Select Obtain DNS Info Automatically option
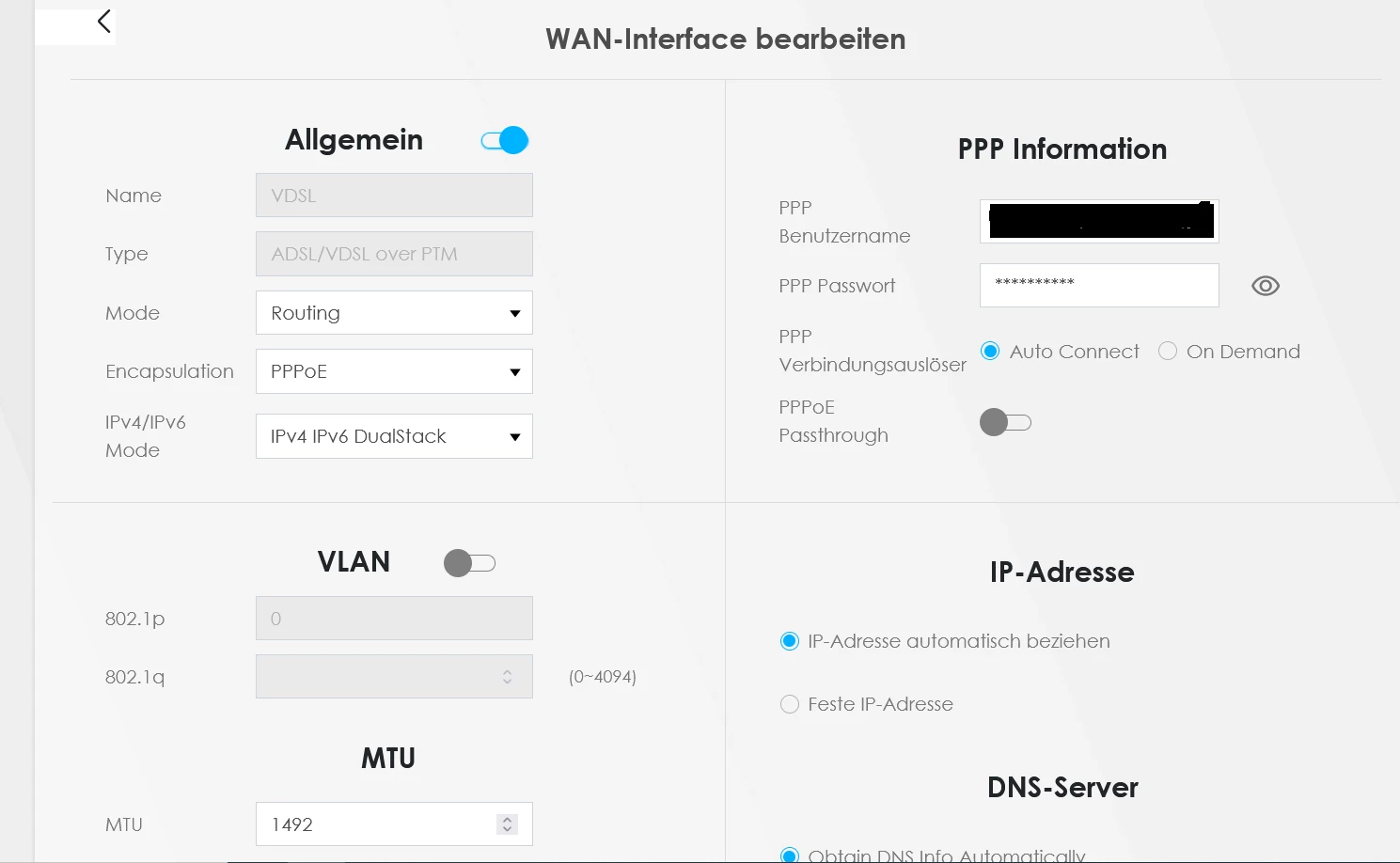The width and height of the screenshot is (1400, 863). coord(790,855)
